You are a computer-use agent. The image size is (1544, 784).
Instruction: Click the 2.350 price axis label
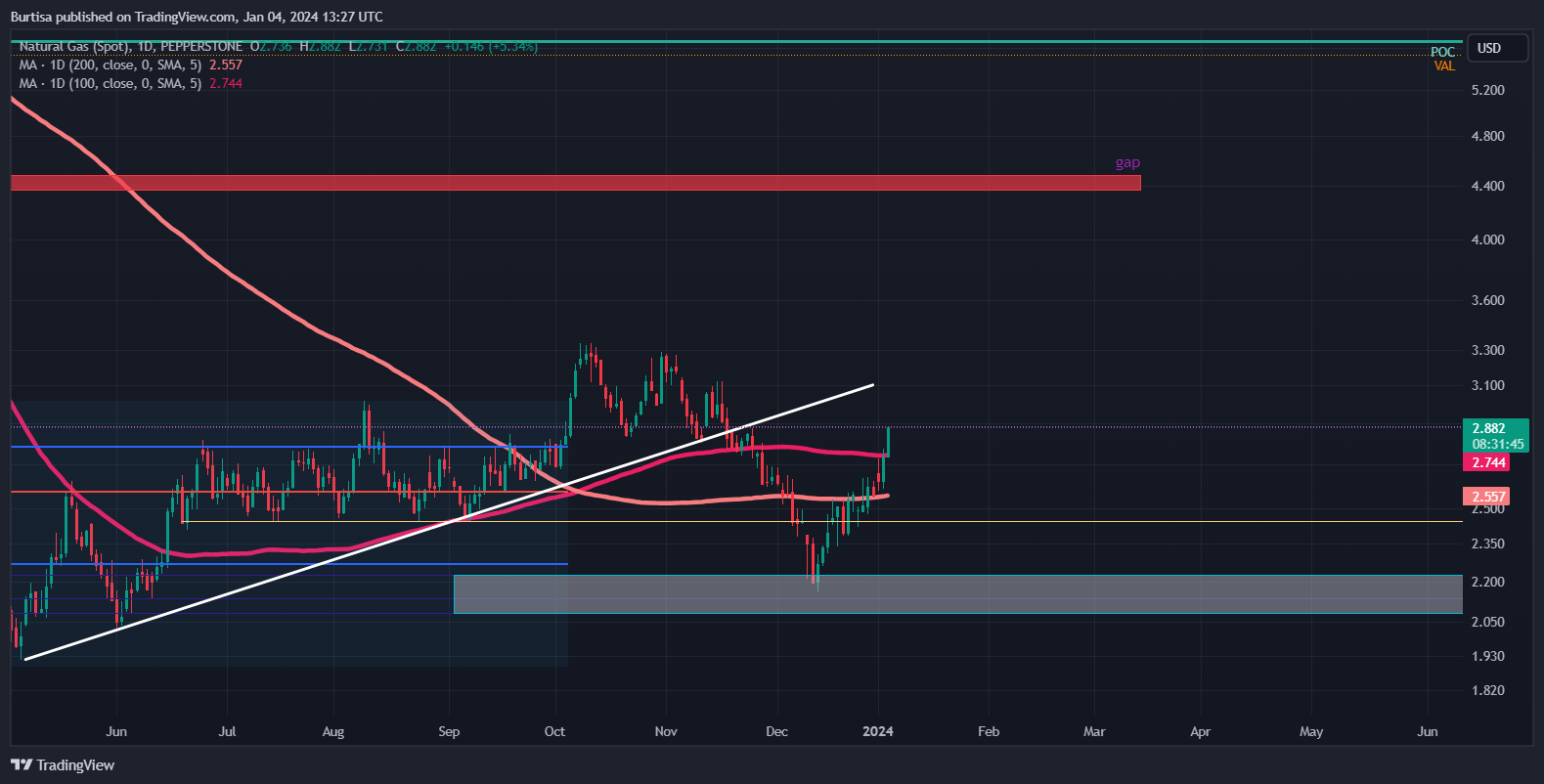pyautogui.click(x=1487, y=544)
